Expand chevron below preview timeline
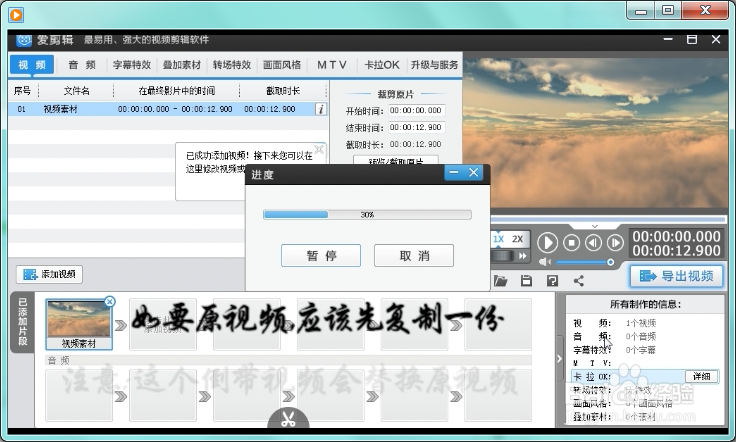This screenshot has width=736, height=442. click(x=595, y=226)
